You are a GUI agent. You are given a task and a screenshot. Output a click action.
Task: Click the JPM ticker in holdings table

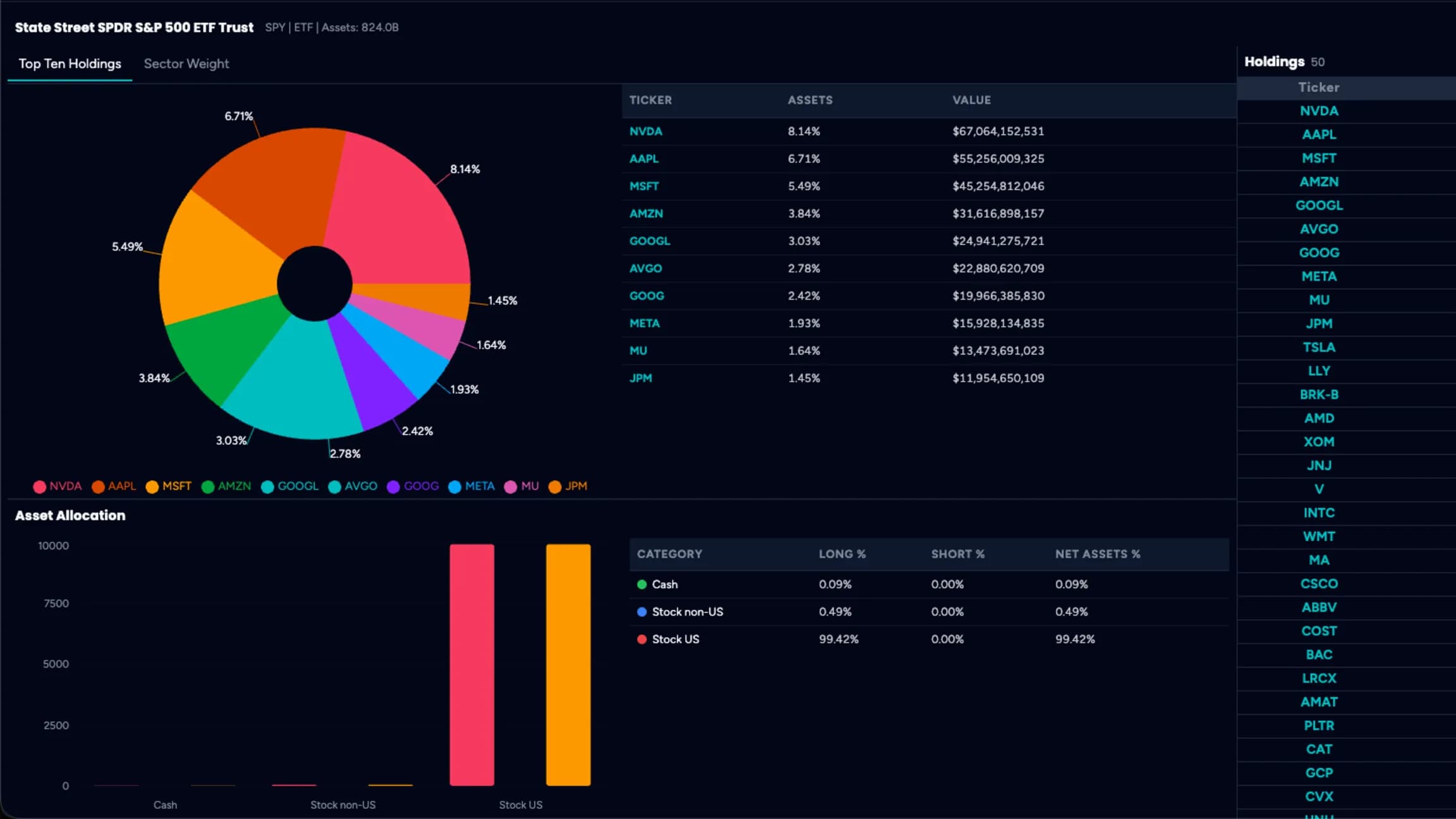pyautogui.click(x=641, y=378)
